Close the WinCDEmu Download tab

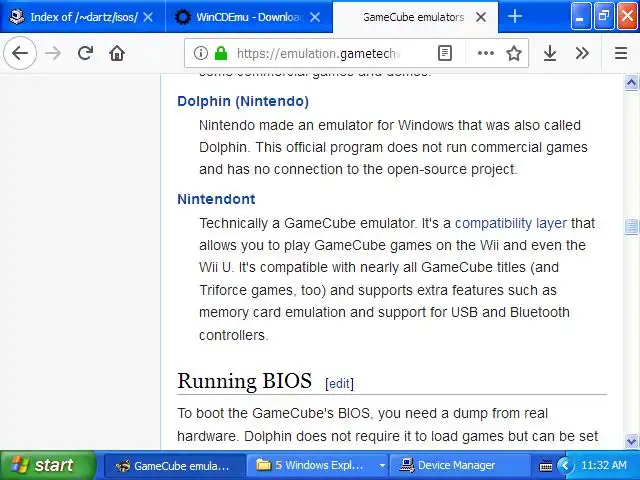coord(315,17)
